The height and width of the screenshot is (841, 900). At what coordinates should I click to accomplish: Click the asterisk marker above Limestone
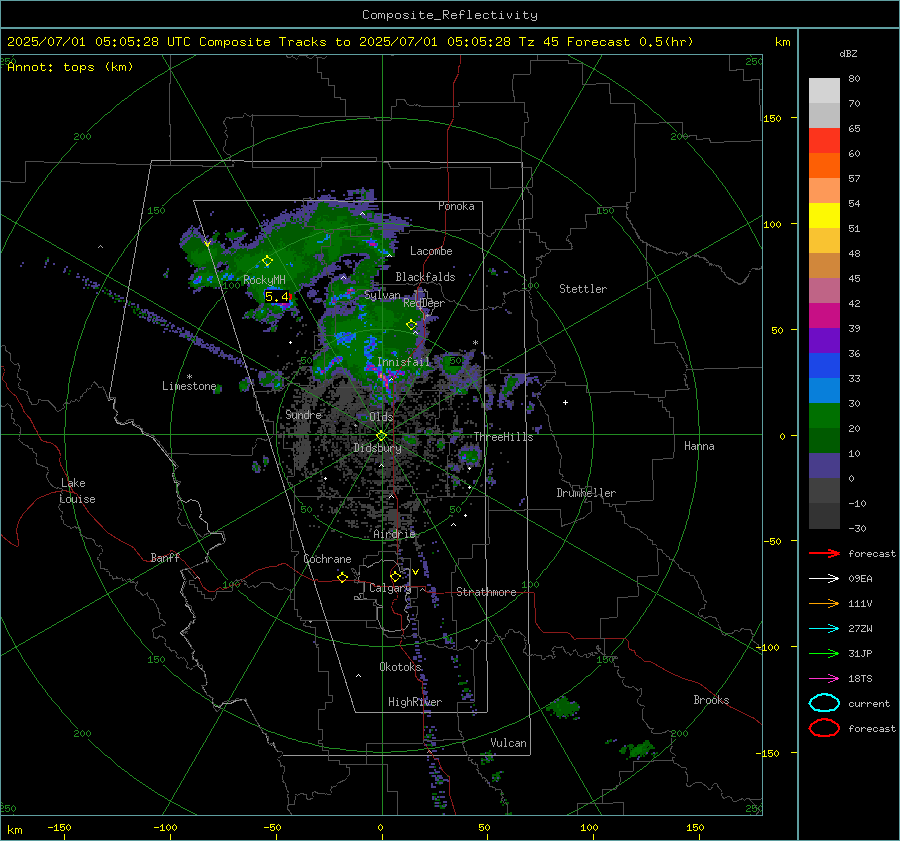tap(189, 377)
